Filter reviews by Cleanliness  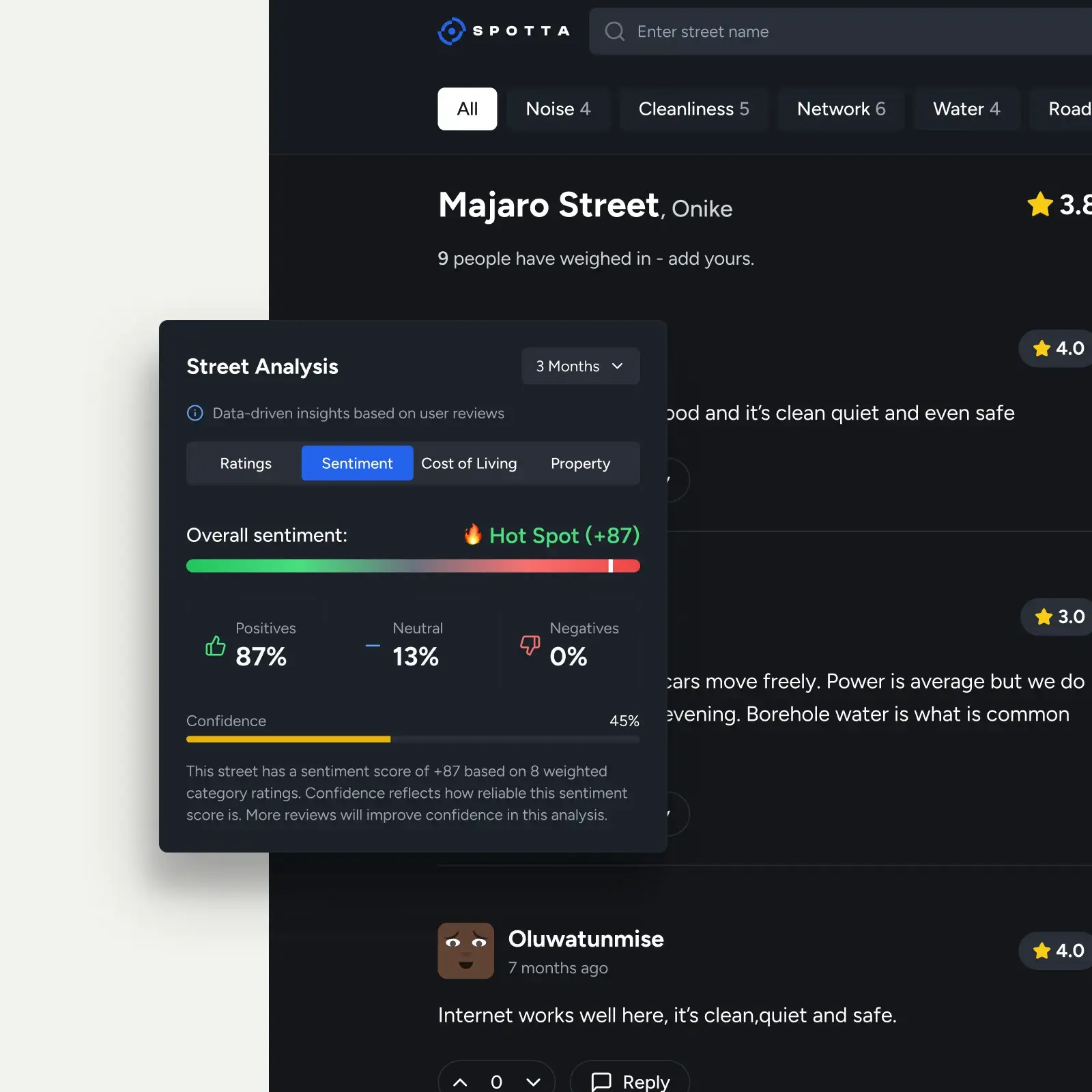point(693,109)
